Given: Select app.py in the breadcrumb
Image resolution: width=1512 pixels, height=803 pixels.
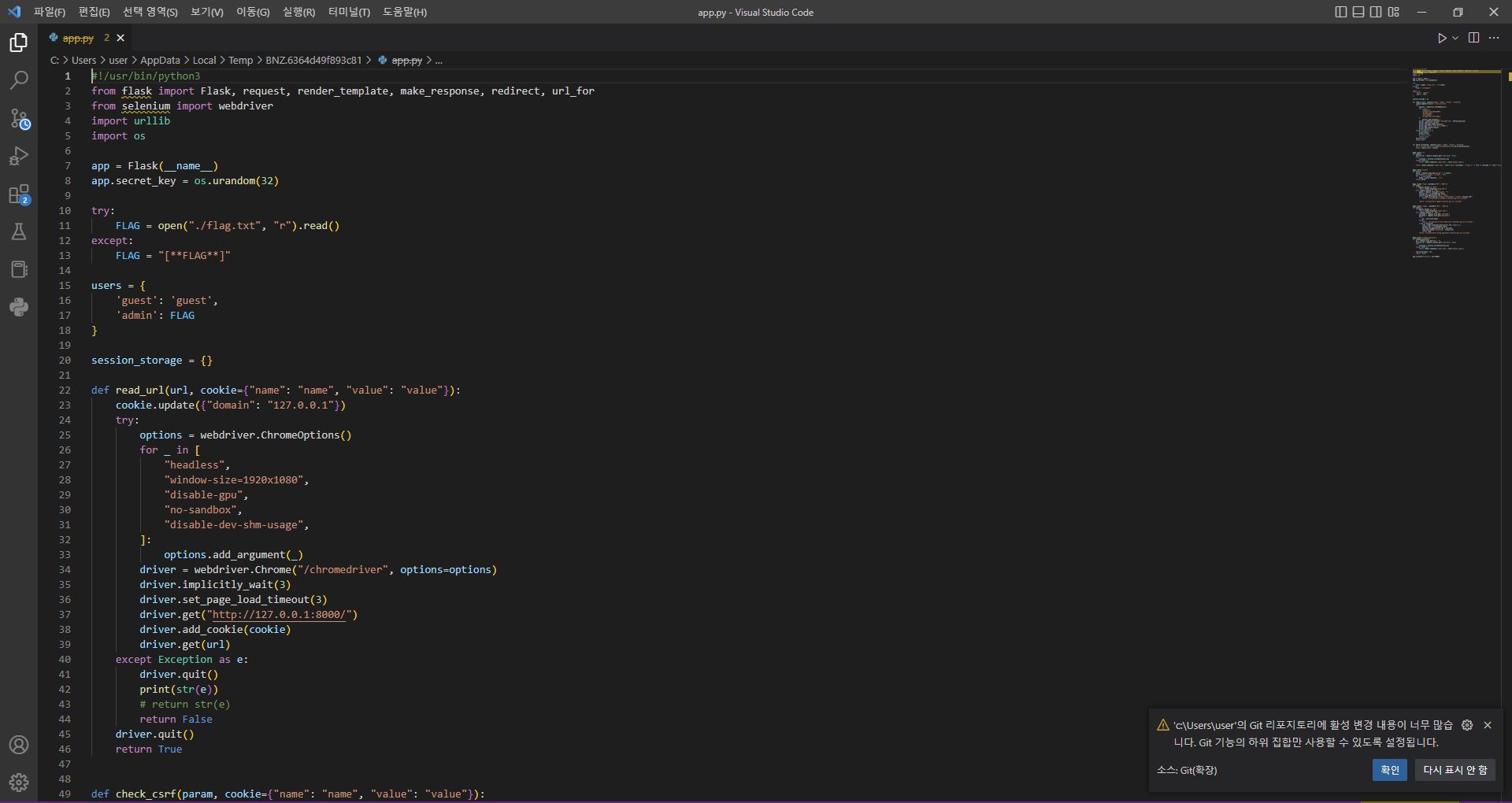Looking at the screenshot, I should point(406,60).
